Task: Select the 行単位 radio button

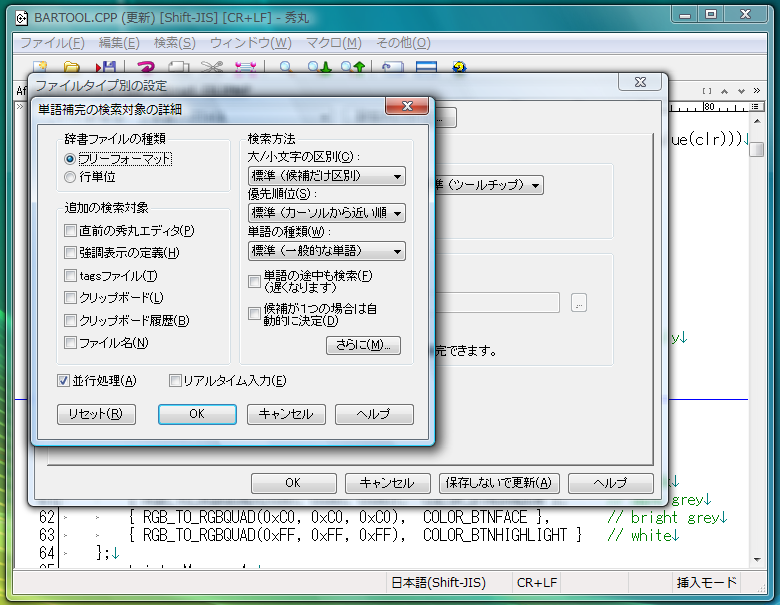Action: click(69, 177)
